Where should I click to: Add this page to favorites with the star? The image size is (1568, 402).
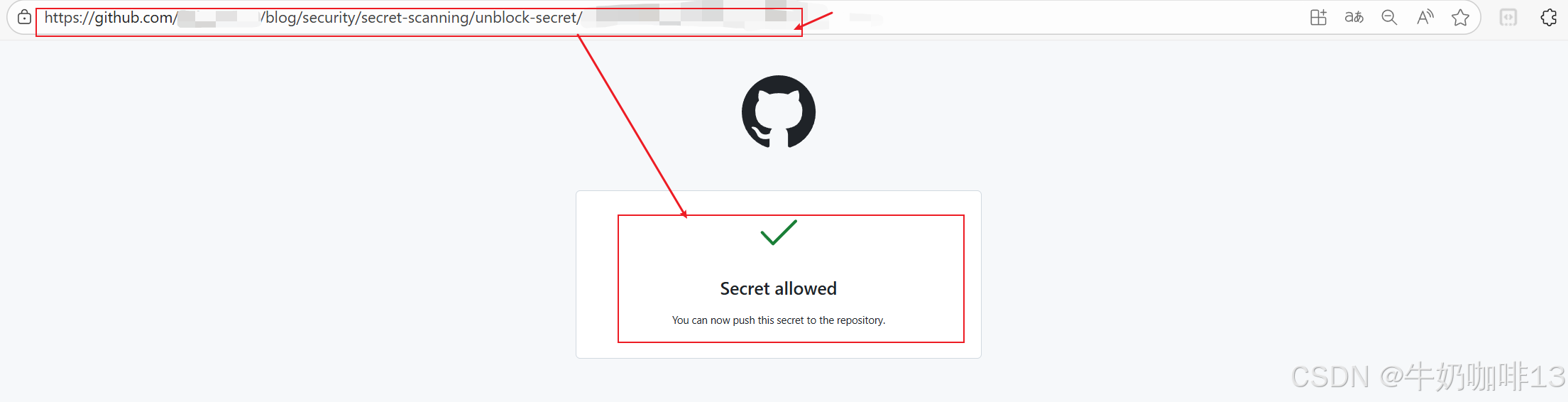pos(1460,18)
